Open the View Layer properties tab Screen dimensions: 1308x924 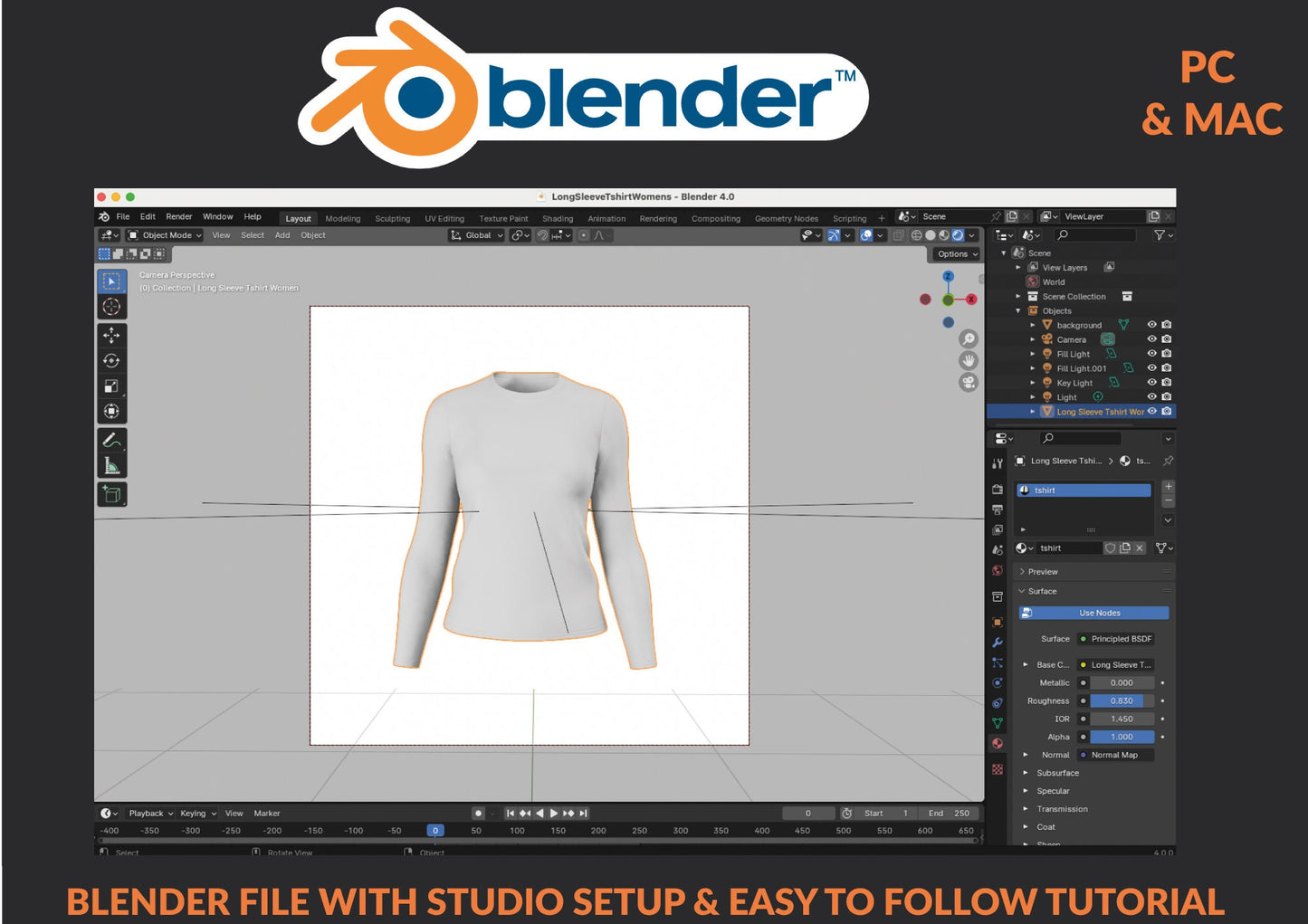(x=998, y=529)
